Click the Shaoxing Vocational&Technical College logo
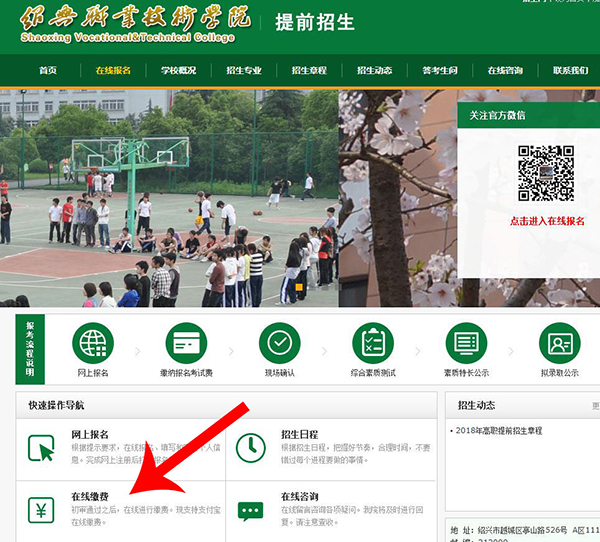 (135, 24)
